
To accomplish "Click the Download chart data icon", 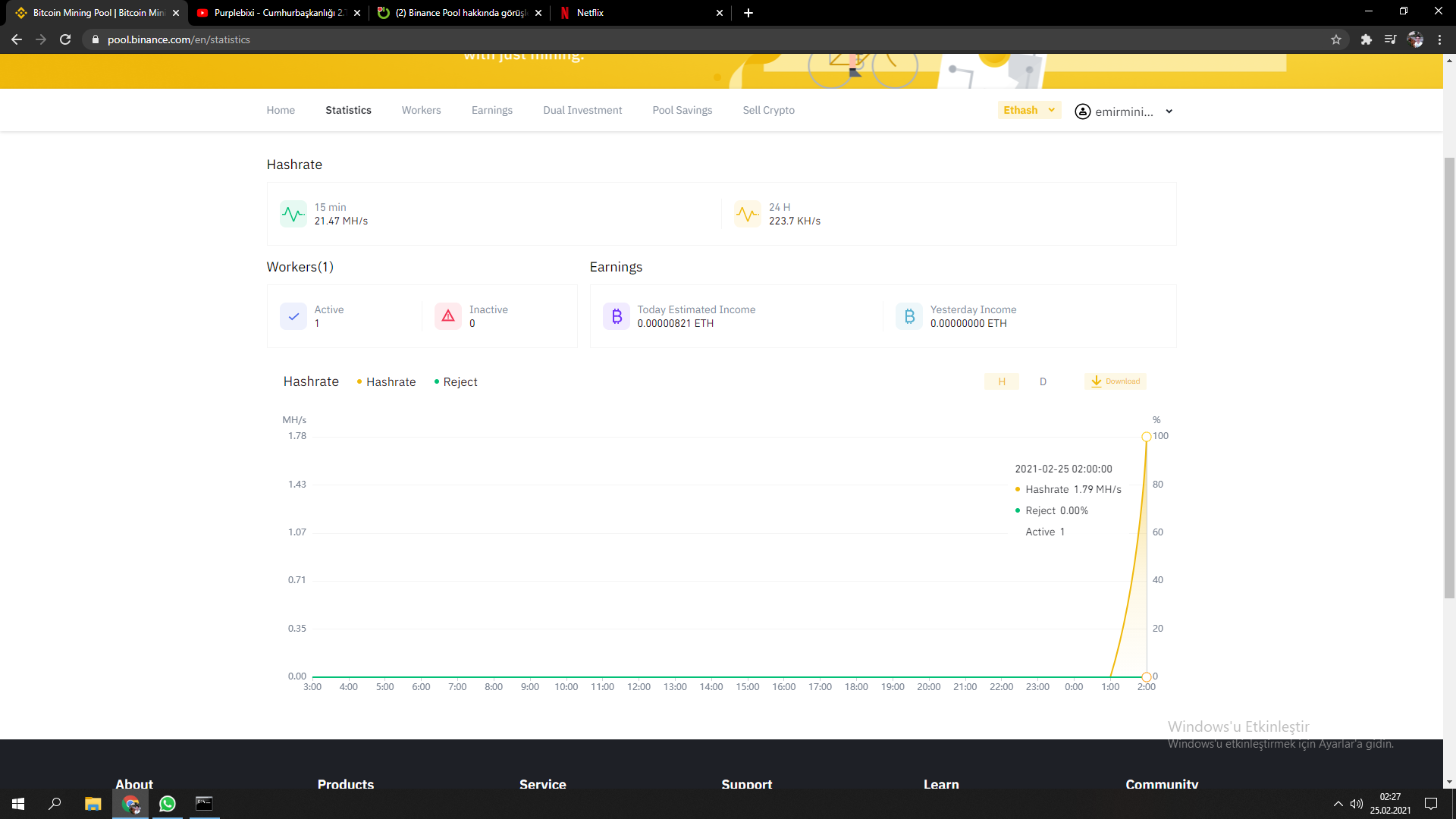I will [x=1097, y=381].
